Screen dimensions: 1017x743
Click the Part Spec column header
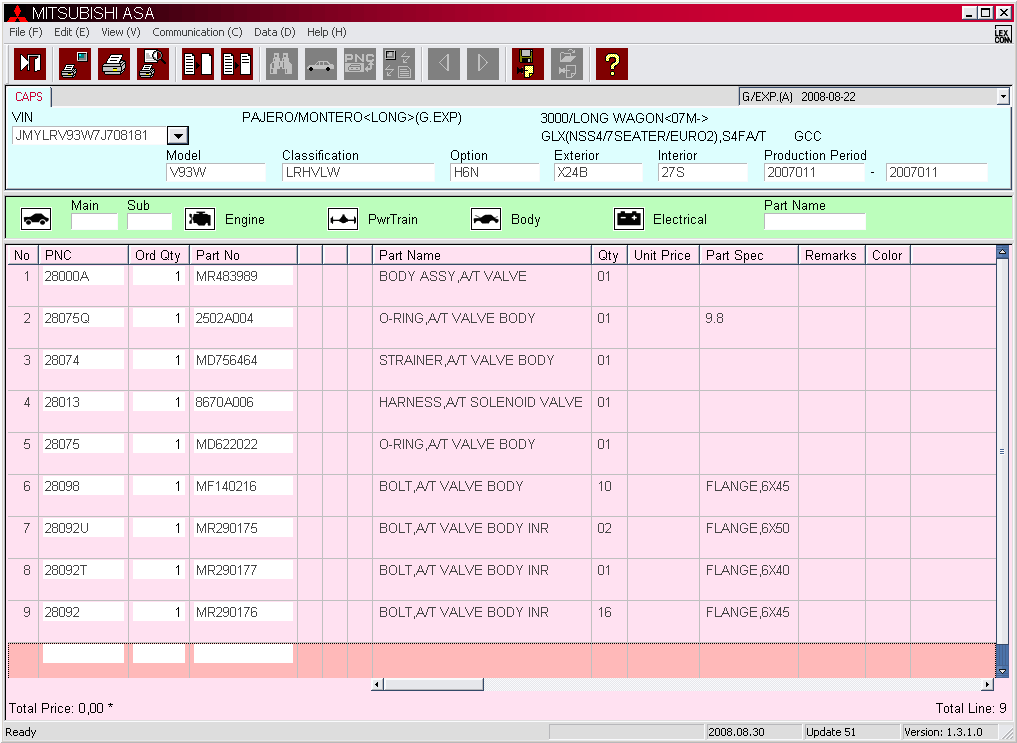click(x=748, y=255)
